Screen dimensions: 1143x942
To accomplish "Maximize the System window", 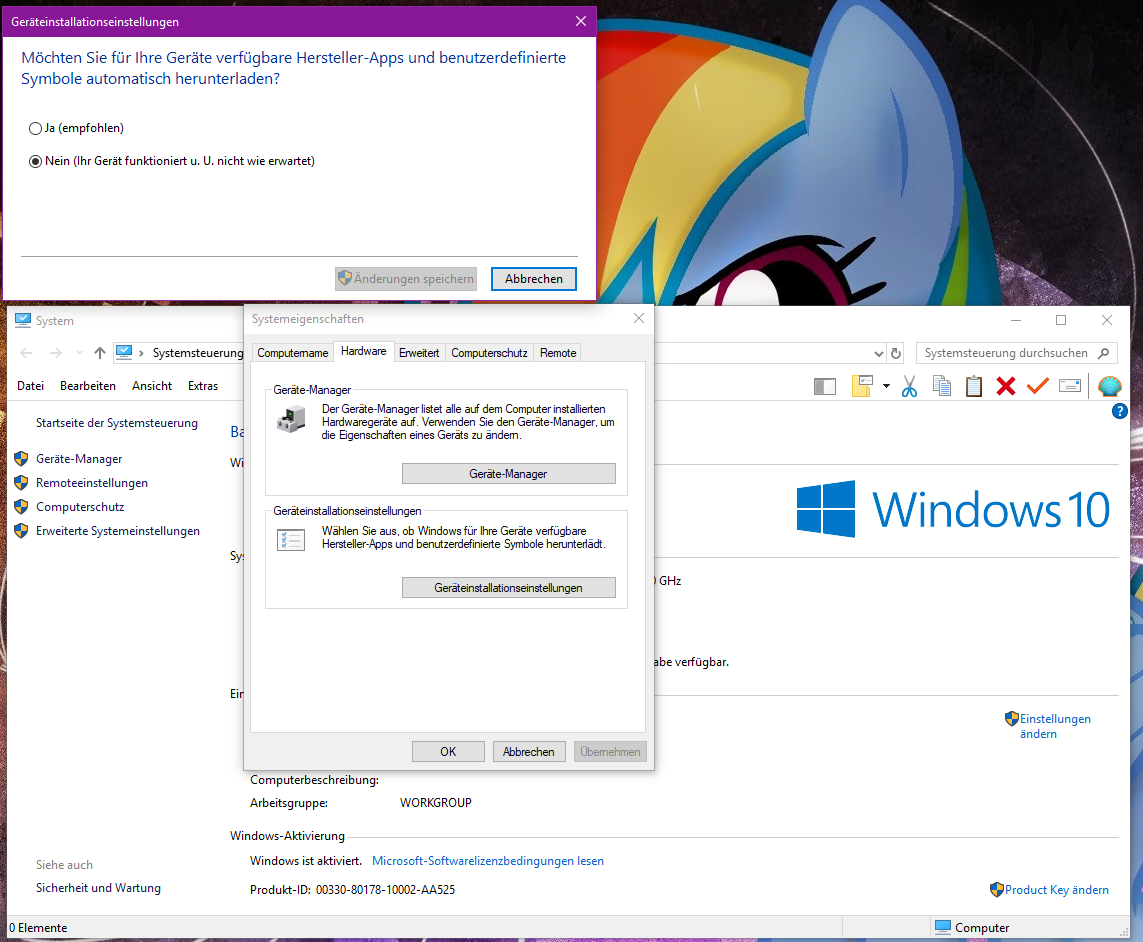I will click(x=1061, y=320).
